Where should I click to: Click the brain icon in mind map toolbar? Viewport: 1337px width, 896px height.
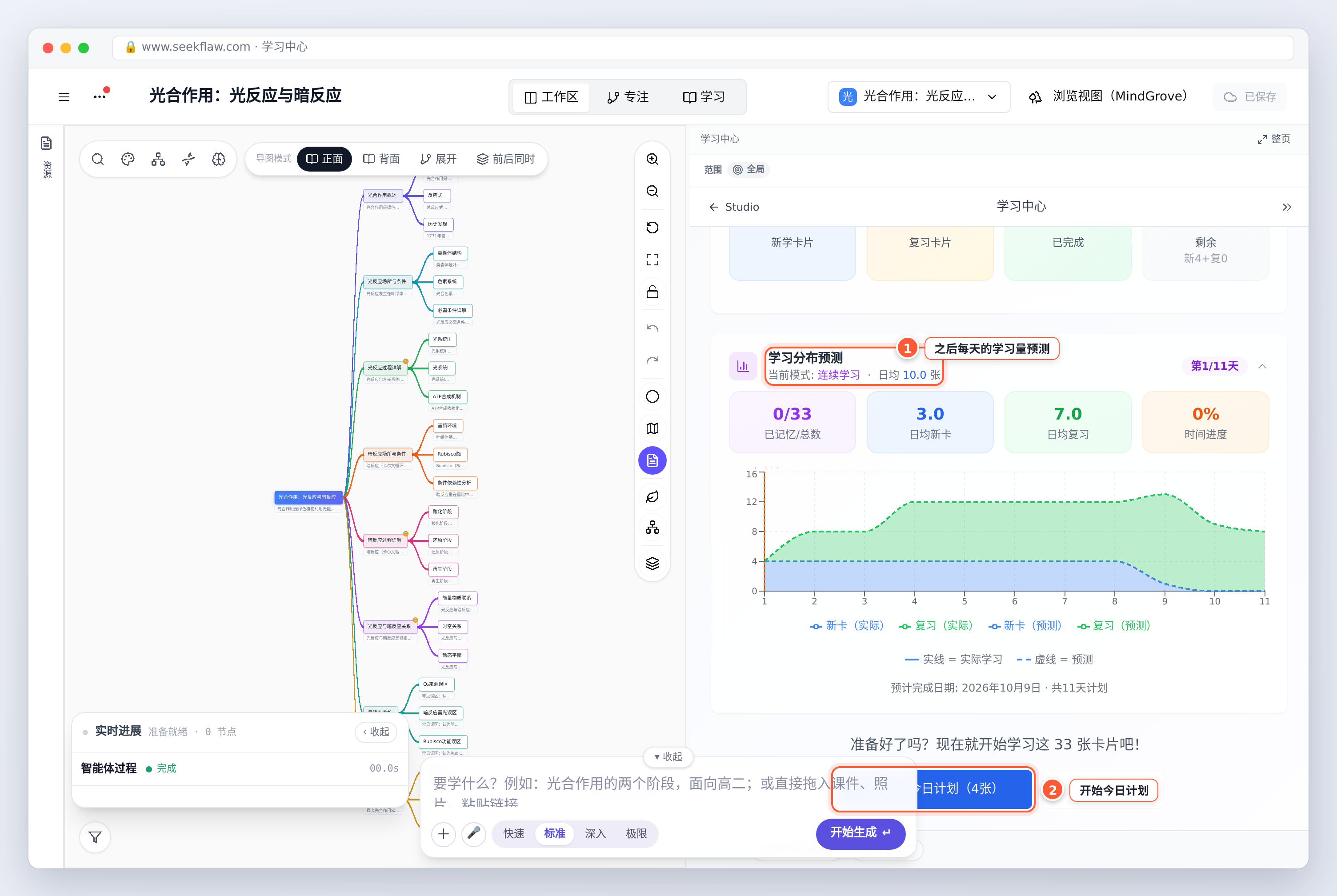coord(219,159)
